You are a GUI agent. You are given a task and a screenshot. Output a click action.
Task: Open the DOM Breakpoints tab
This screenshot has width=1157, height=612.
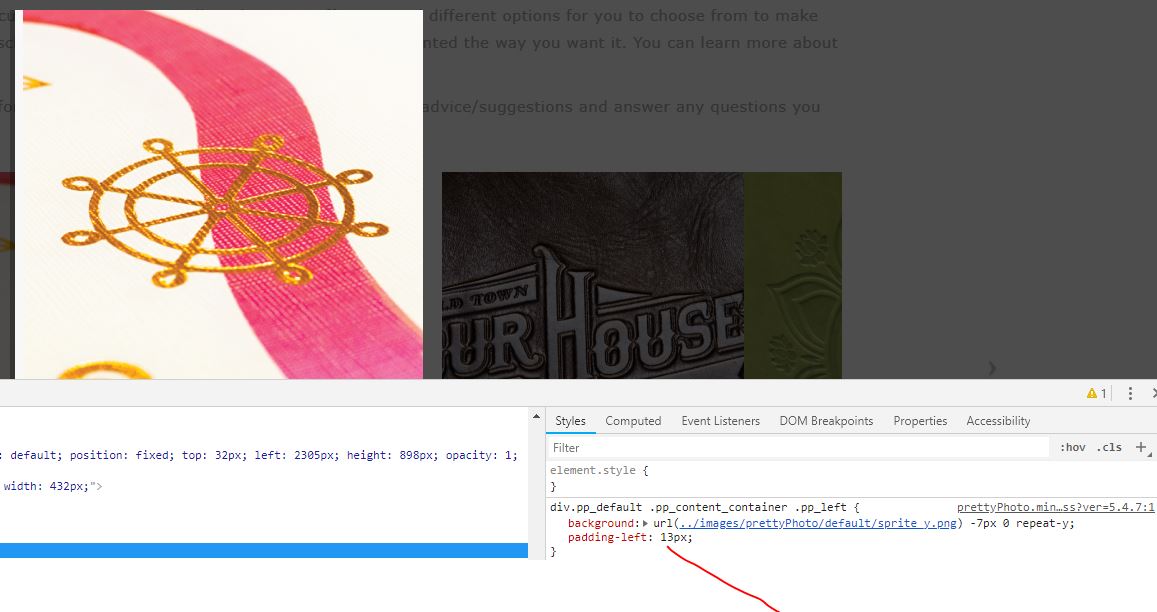(x=826, y=421)
